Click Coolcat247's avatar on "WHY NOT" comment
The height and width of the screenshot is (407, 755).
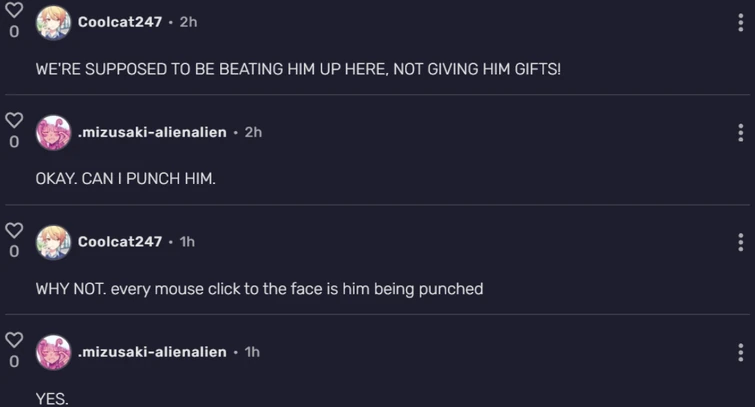pyautogui.click(x=53, y=242)
